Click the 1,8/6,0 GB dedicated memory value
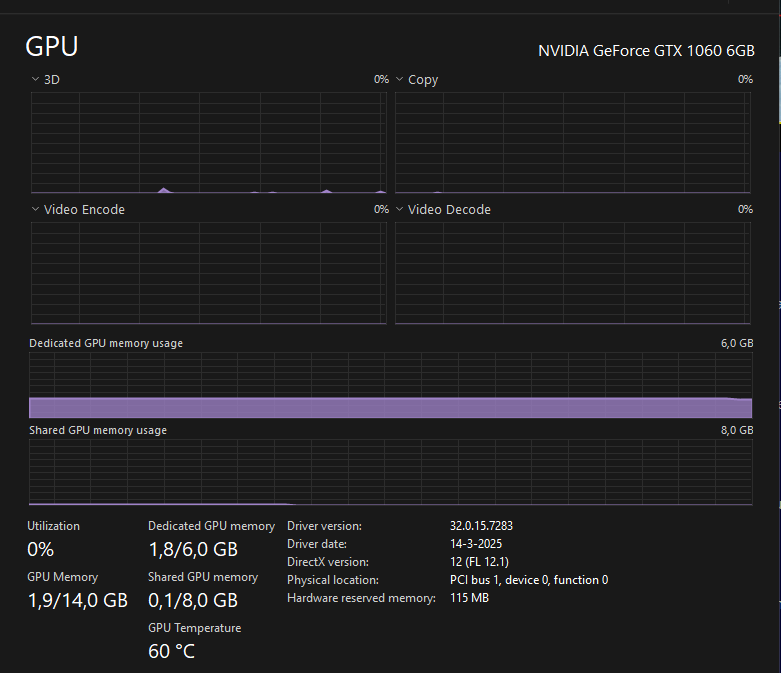The image size is (781, 673). click(193, 549)
